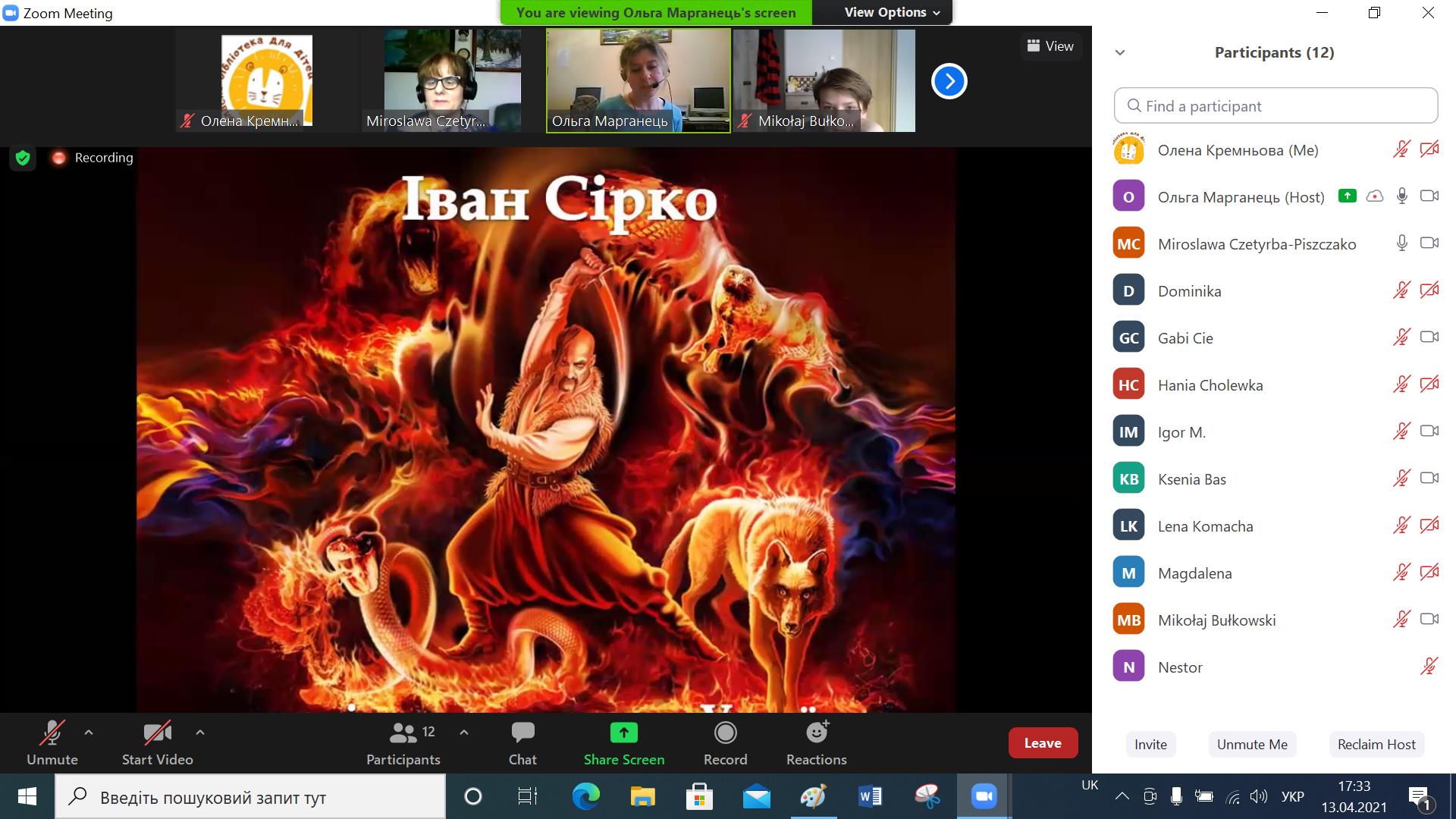1456x819 pixels.
Task: Click Gabi Cie's camera icon
Action: [1429, 337]
